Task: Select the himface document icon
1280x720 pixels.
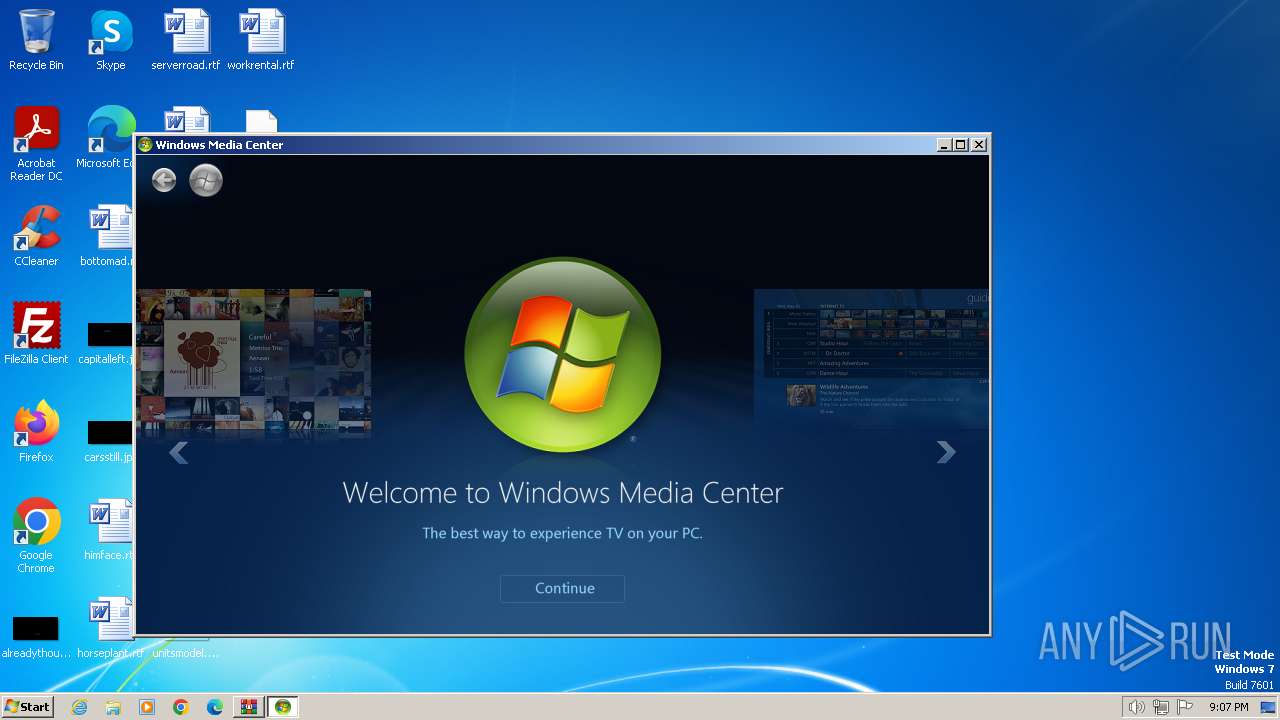Action: (110, 530)
